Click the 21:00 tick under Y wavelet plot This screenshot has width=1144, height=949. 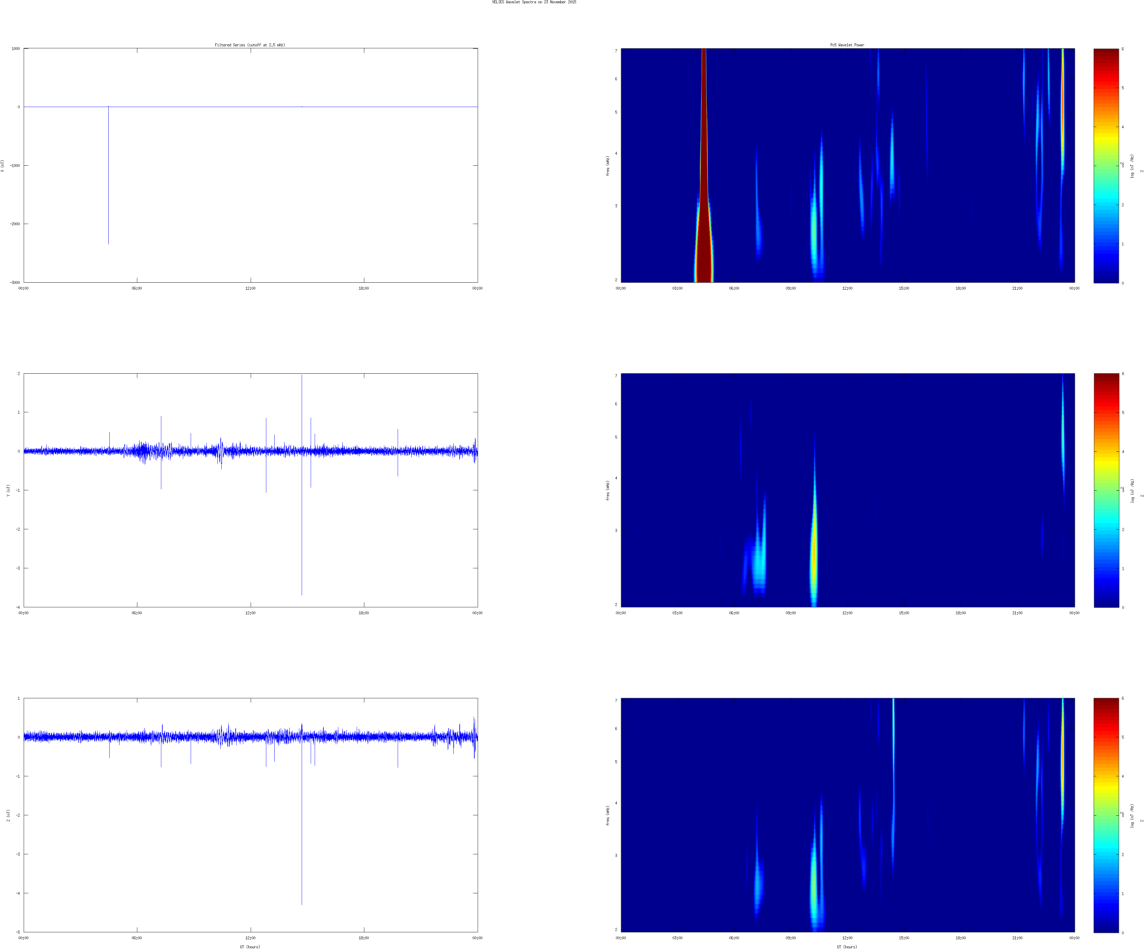1017,613
